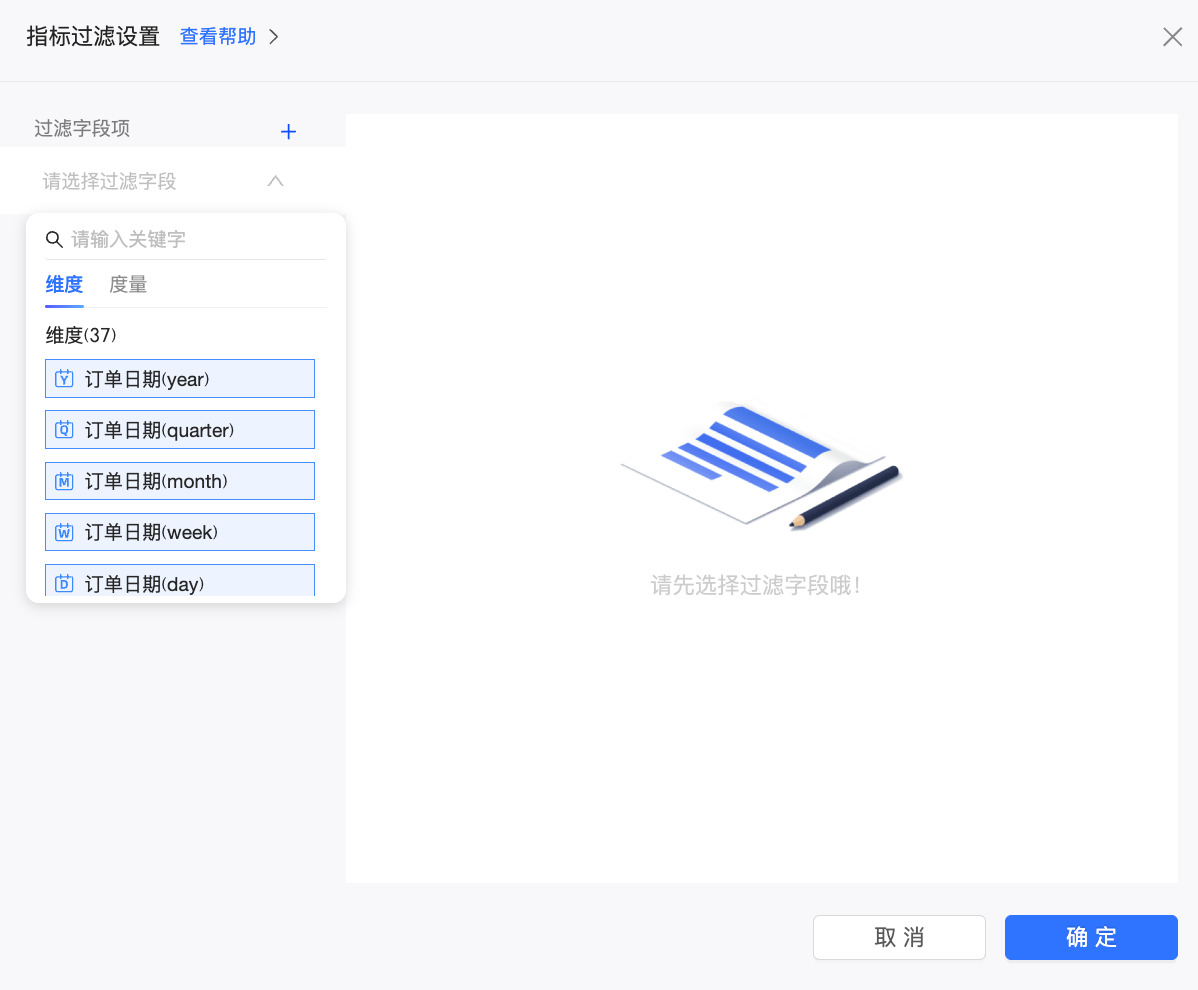
Task: Click the quarter calendar icon
Action: coord(64,429)
